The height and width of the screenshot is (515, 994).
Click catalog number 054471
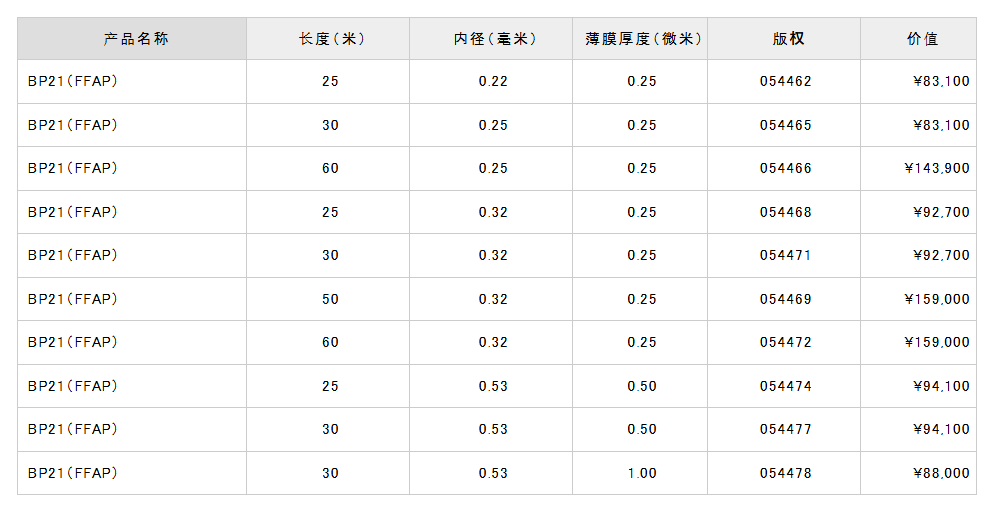786,256
